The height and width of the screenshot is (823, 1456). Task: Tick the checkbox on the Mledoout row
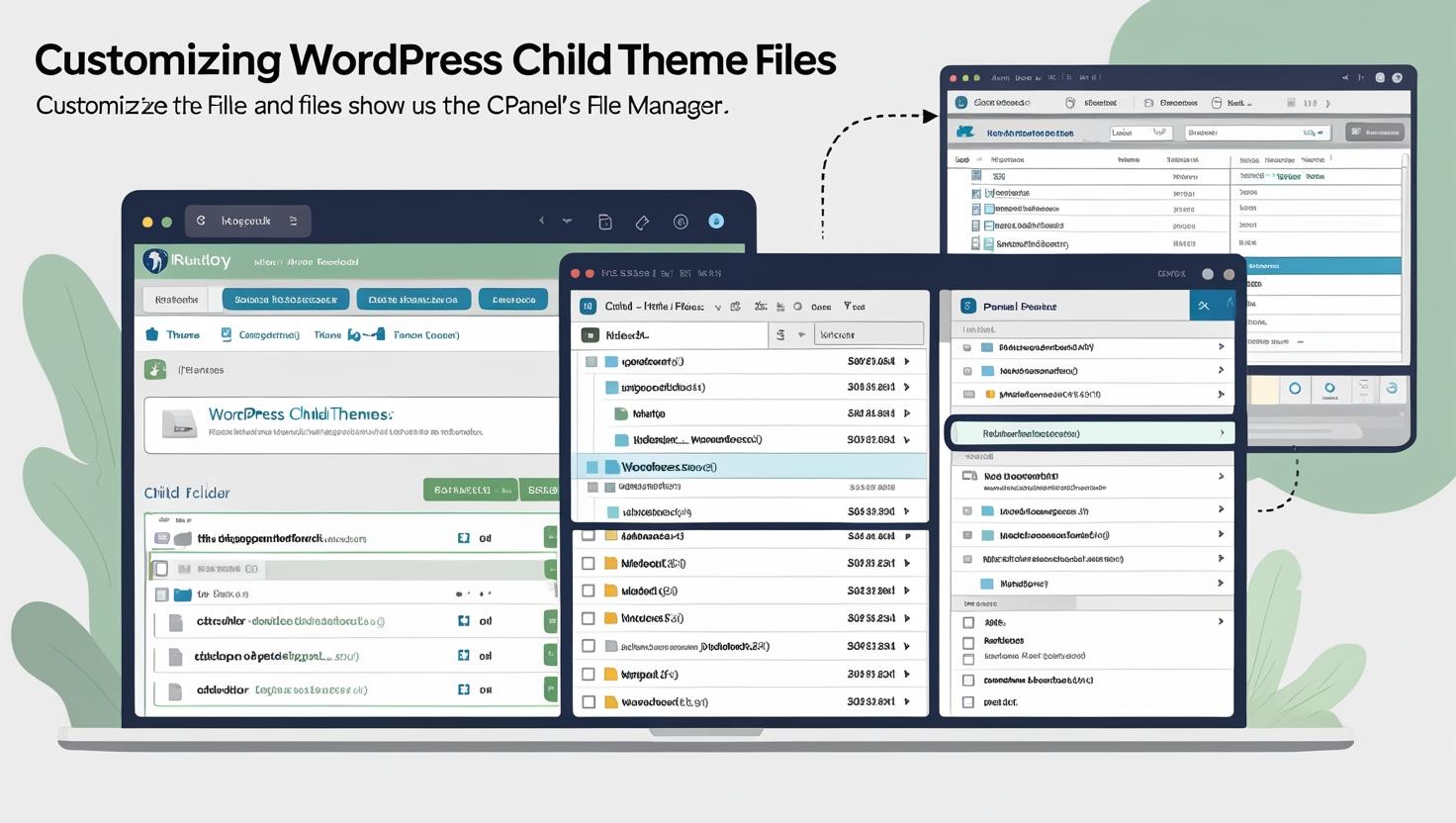588,563
